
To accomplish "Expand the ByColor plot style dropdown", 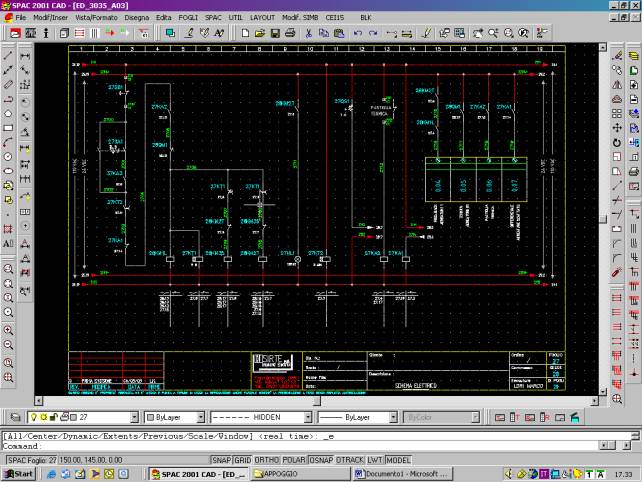I will 475,417.
